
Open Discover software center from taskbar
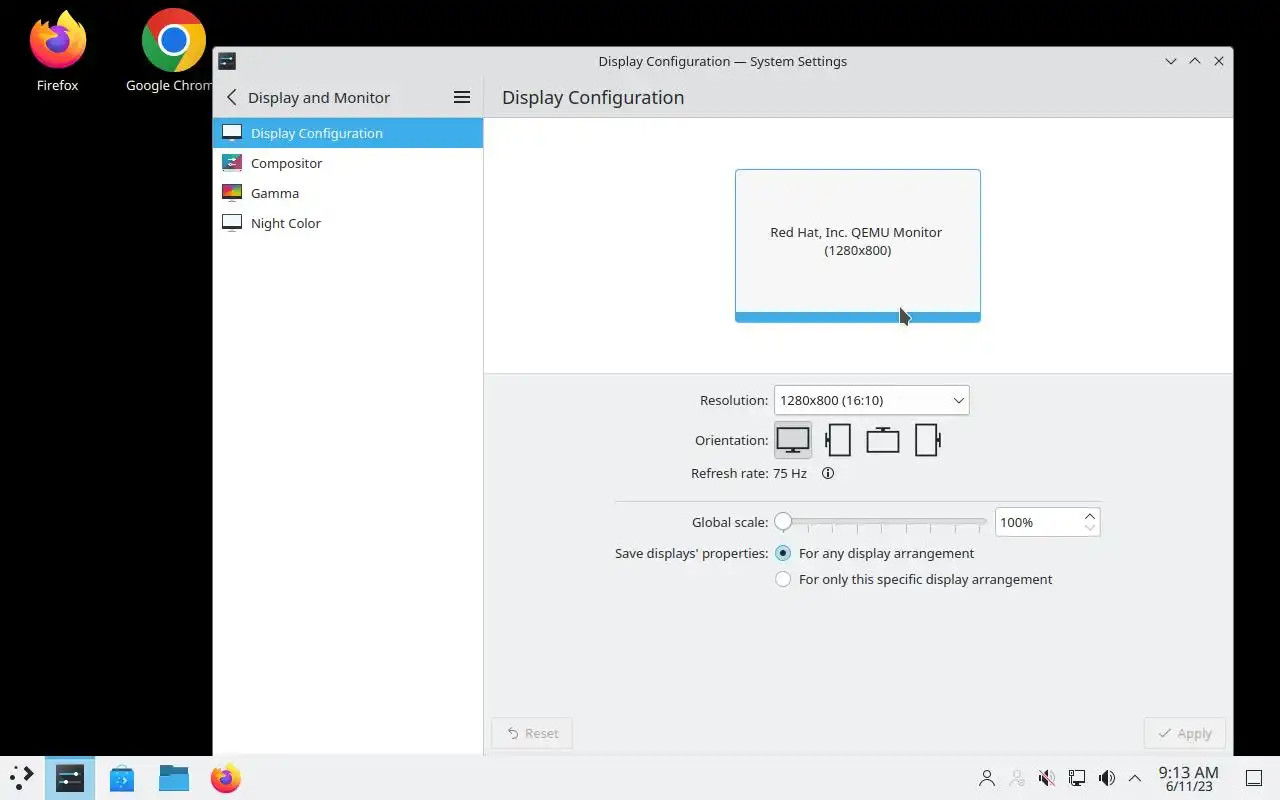(122, 778)
